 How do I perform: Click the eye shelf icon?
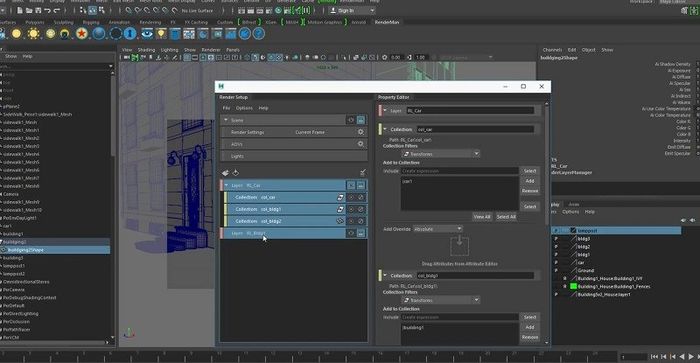tap(147, 33)
